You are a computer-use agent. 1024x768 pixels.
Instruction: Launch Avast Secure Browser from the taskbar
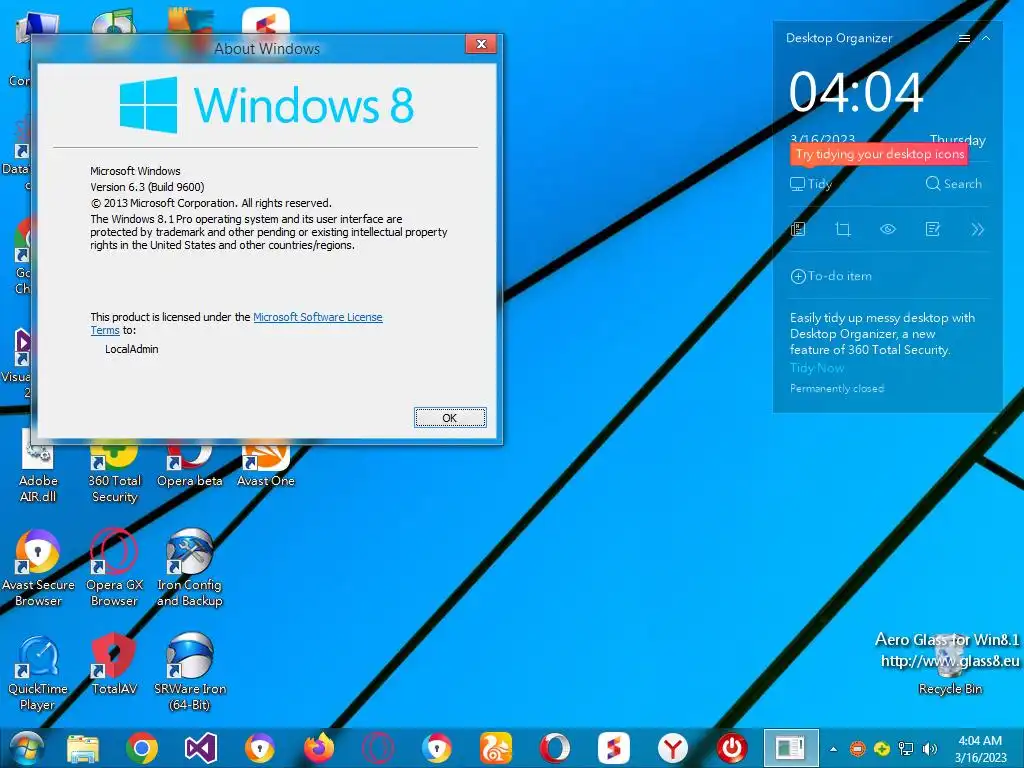(259, 748)
